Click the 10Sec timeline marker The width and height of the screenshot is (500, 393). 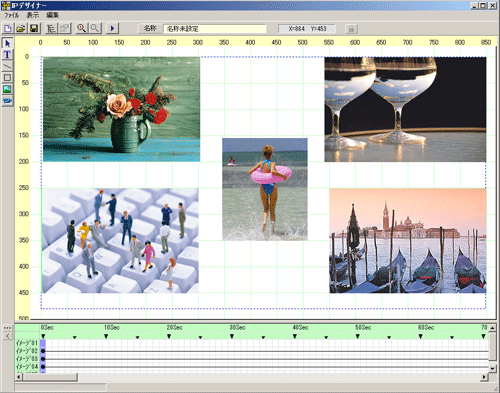(x=106, y=337)
